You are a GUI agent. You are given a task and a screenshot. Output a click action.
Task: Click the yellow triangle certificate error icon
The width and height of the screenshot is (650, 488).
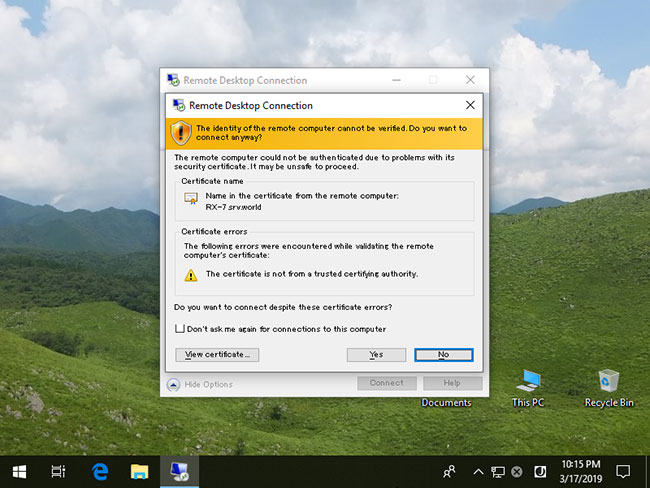point(191,275)
